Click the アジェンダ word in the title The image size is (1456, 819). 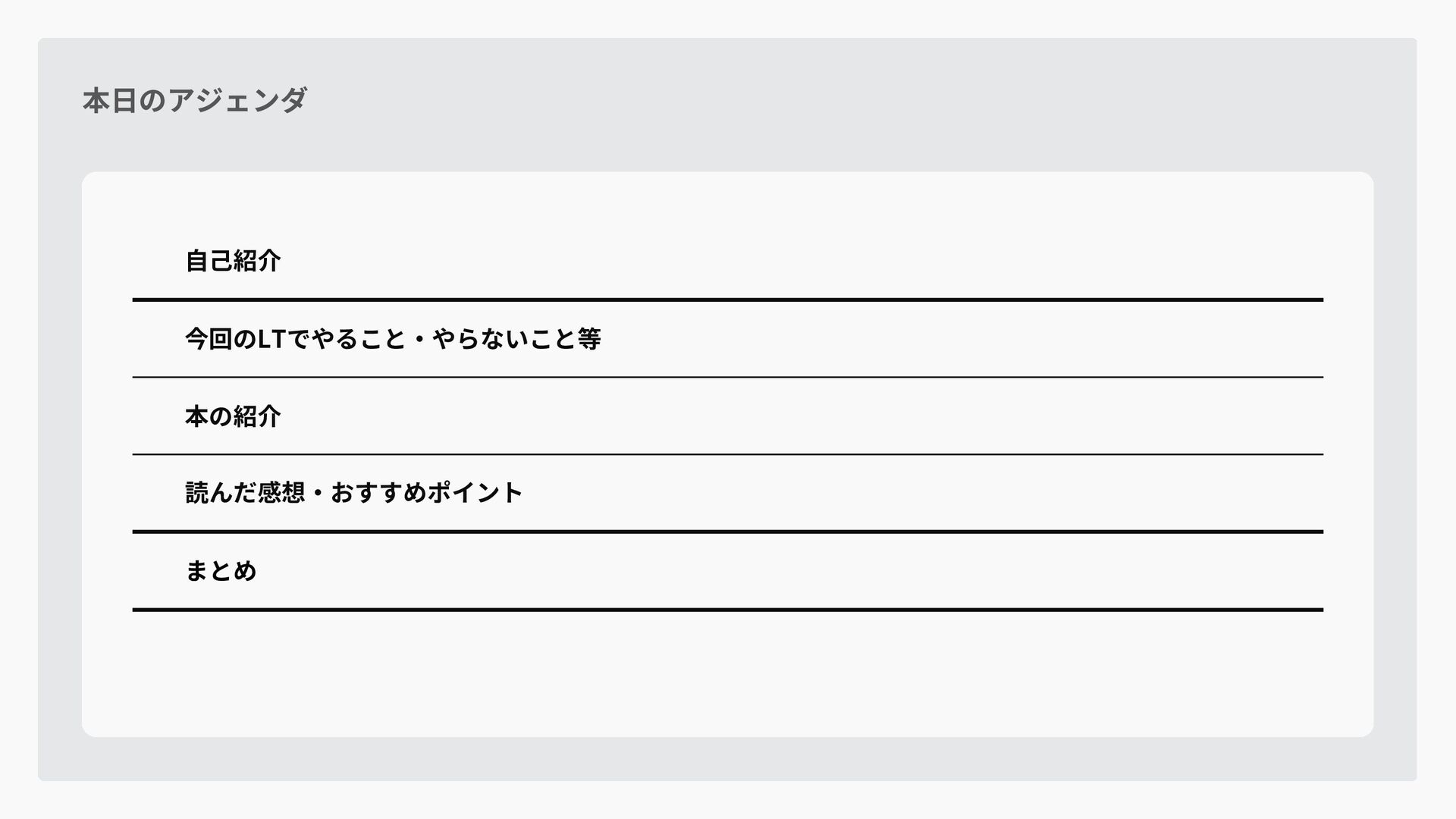(237, 100)
